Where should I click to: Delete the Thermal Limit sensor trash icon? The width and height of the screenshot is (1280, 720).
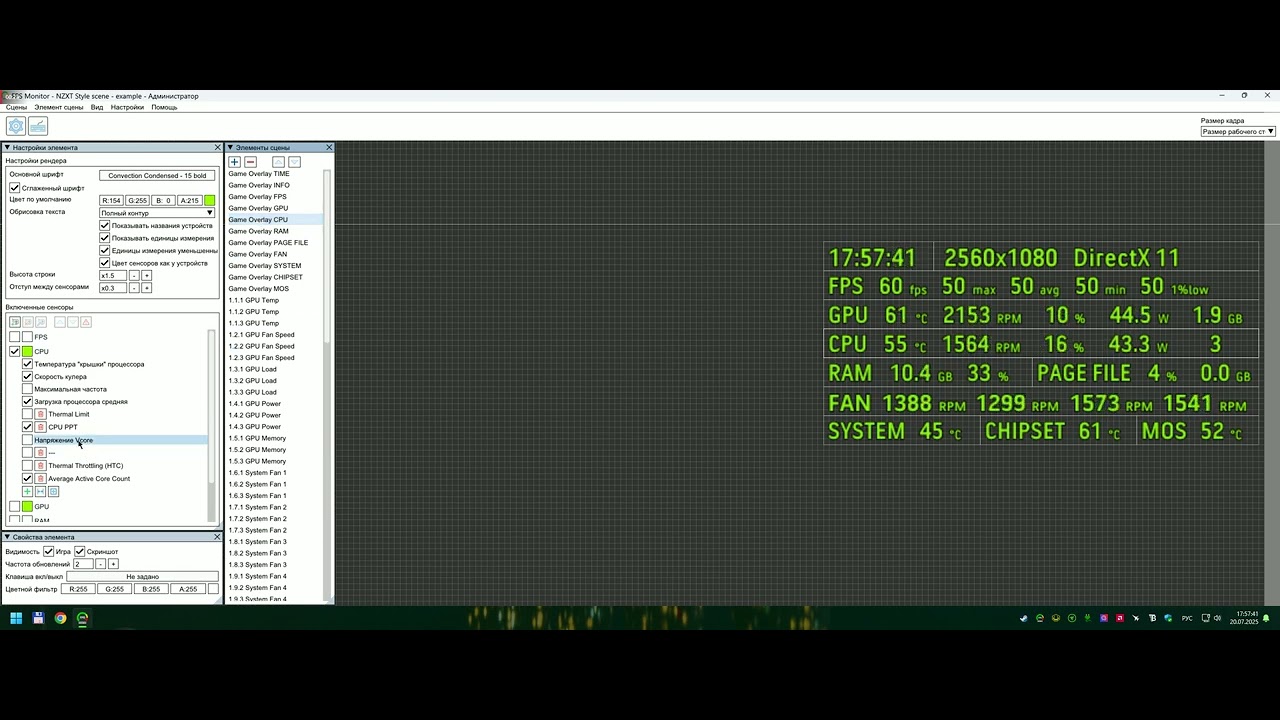pyautogui.click(x=41, y=414)
